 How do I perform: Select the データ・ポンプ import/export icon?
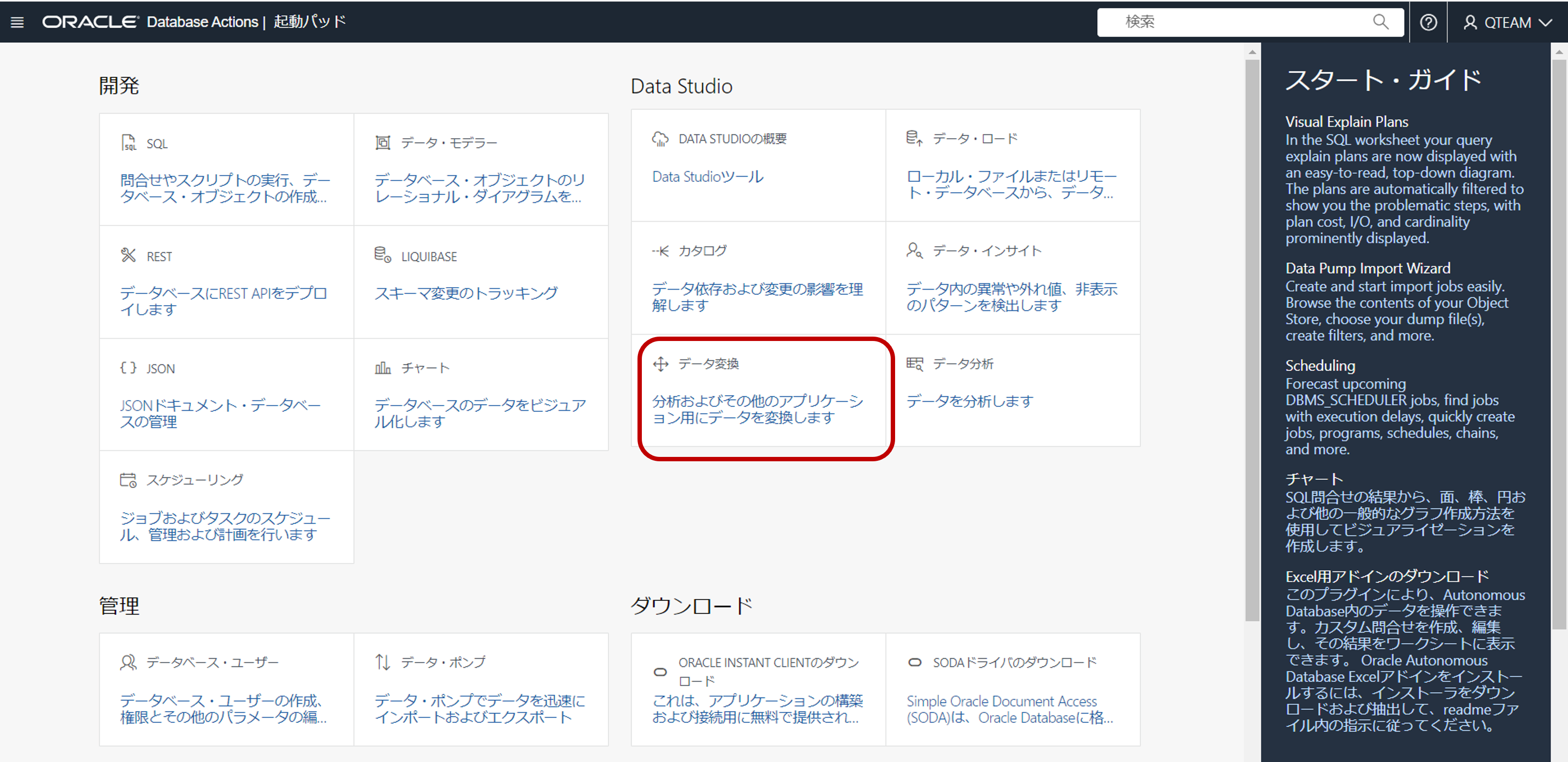coord(382,662)
